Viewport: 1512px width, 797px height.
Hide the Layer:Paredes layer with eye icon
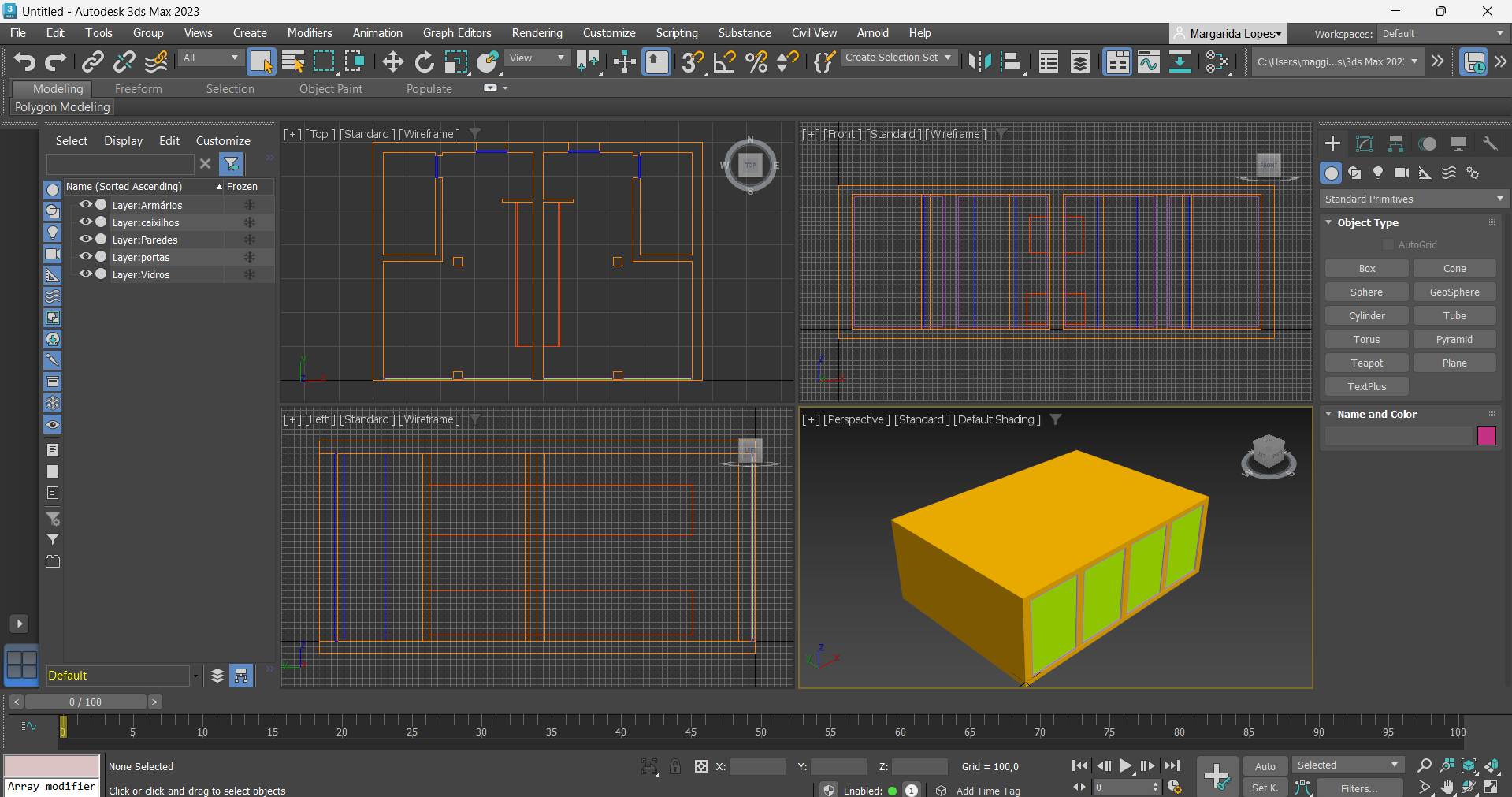(x=85, y=240)
